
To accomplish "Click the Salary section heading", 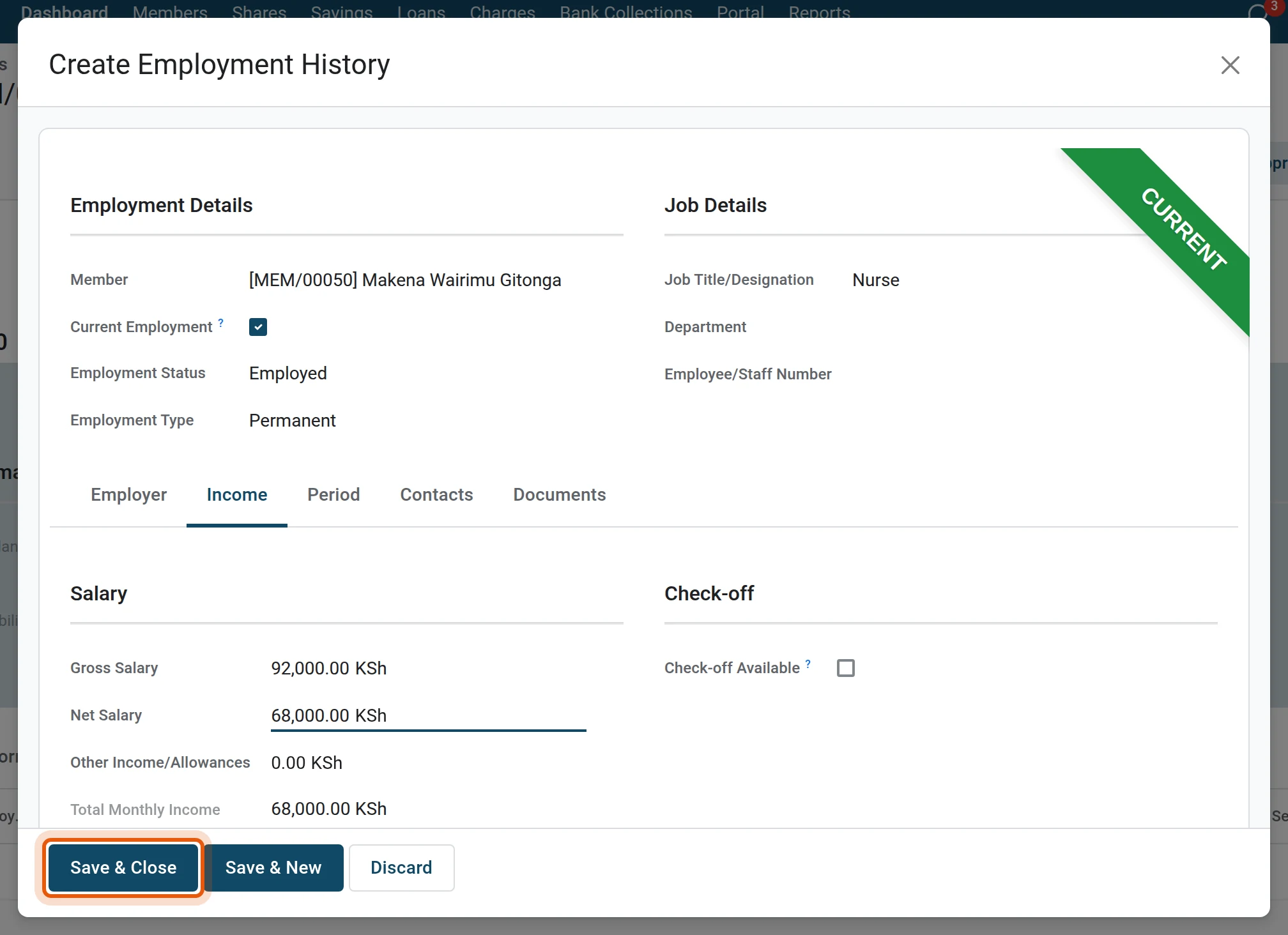I will (98, 593).
